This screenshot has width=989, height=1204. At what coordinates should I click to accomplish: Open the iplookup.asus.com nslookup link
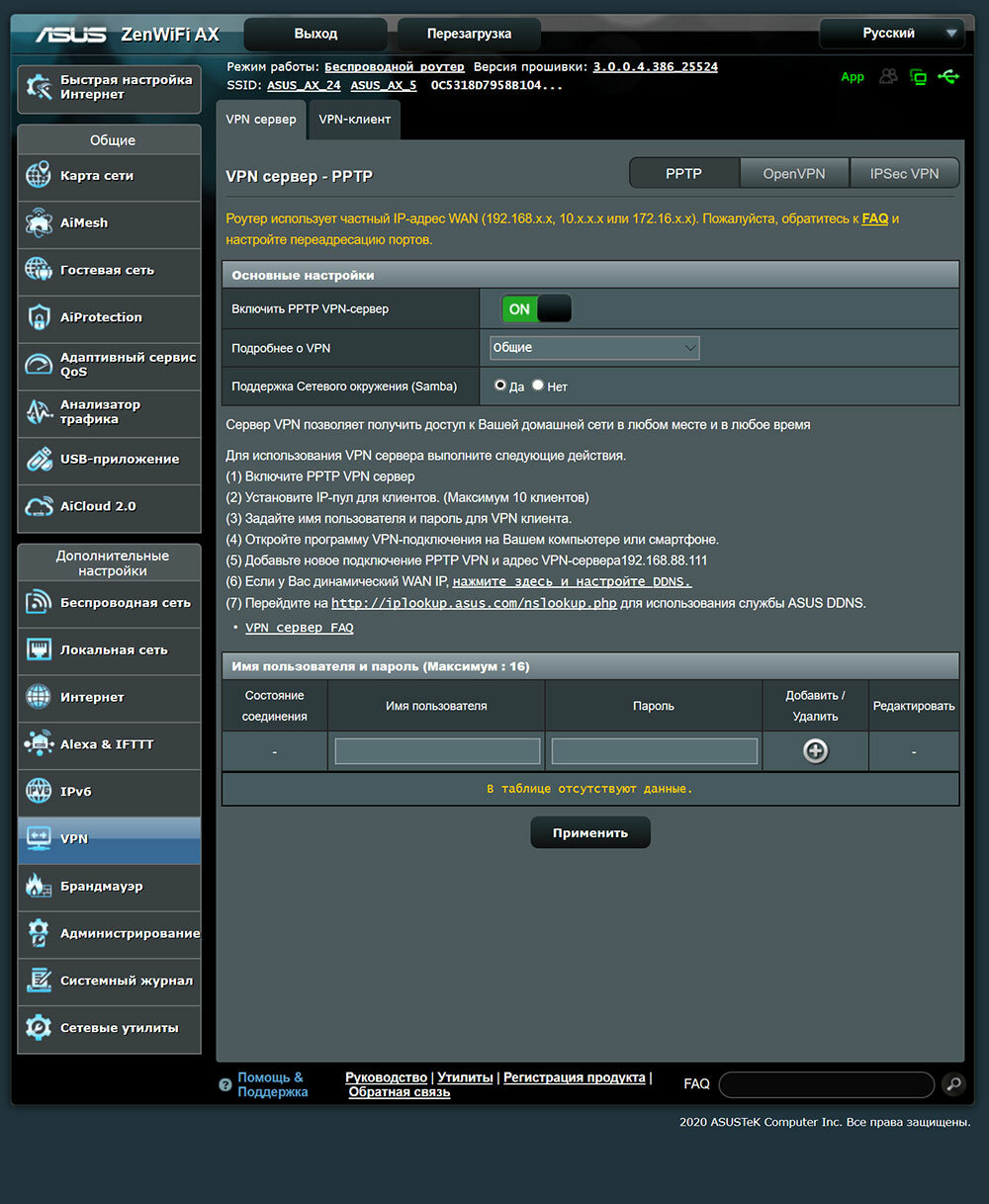(474, 603)
